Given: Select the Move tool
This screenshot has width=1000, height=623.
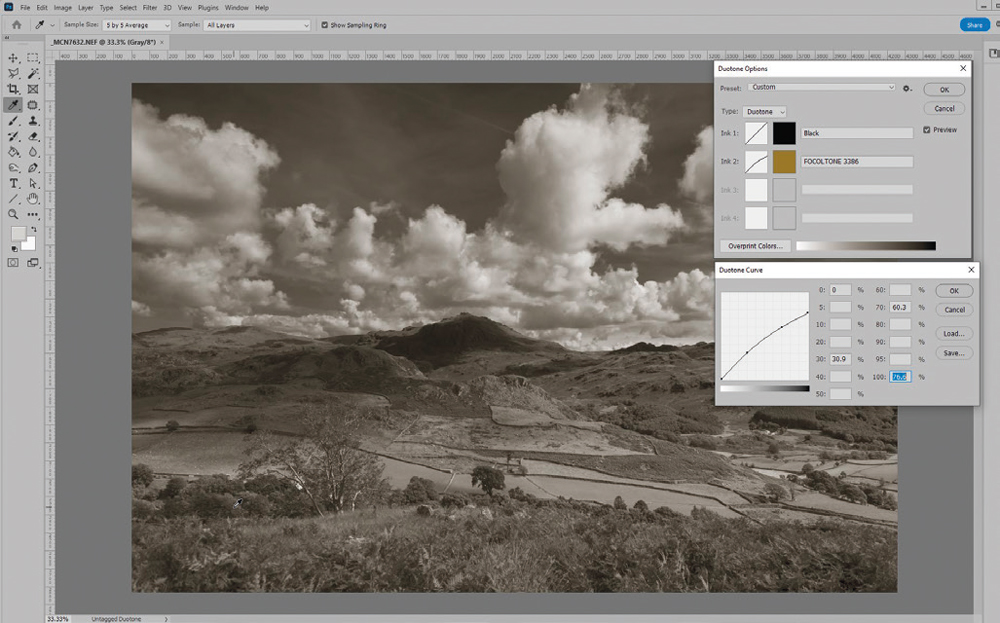Looking at the screenshot, I should [13, 58].
